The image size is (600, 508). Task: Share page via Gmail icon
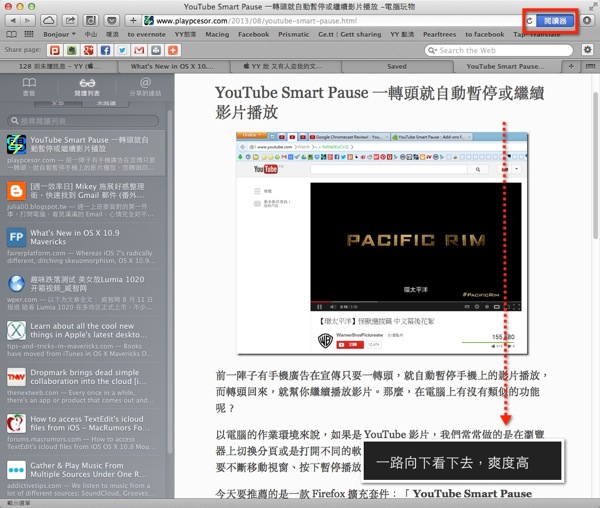pos(139,50)
